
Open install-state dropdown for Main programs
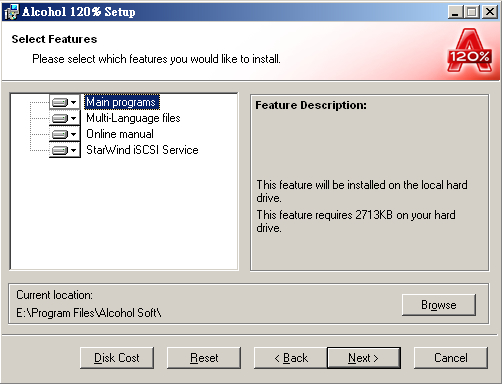pyautogui.click(x=65, y=102)
